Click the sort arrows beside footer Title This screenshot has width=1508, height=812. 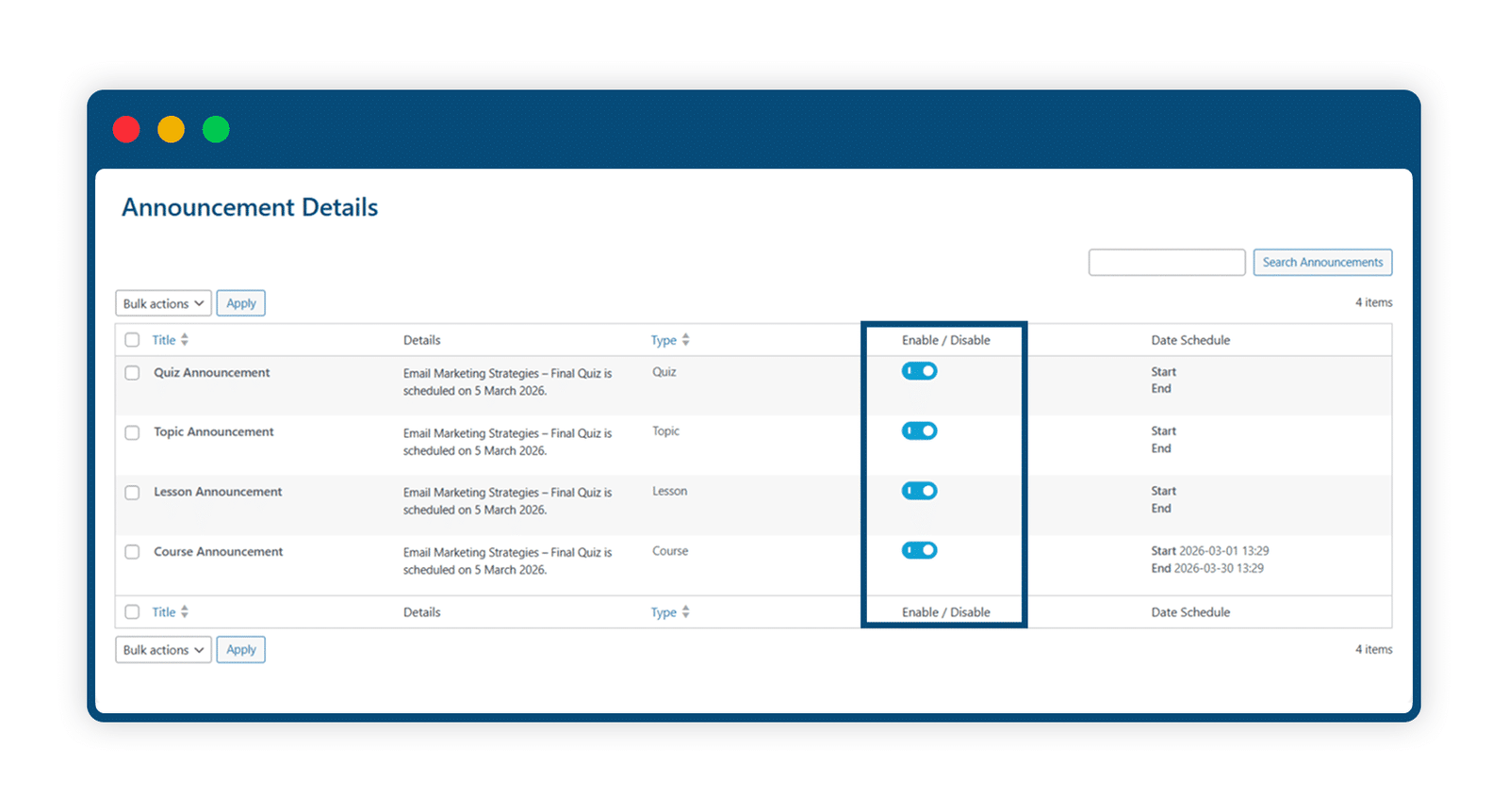[185, 612]
